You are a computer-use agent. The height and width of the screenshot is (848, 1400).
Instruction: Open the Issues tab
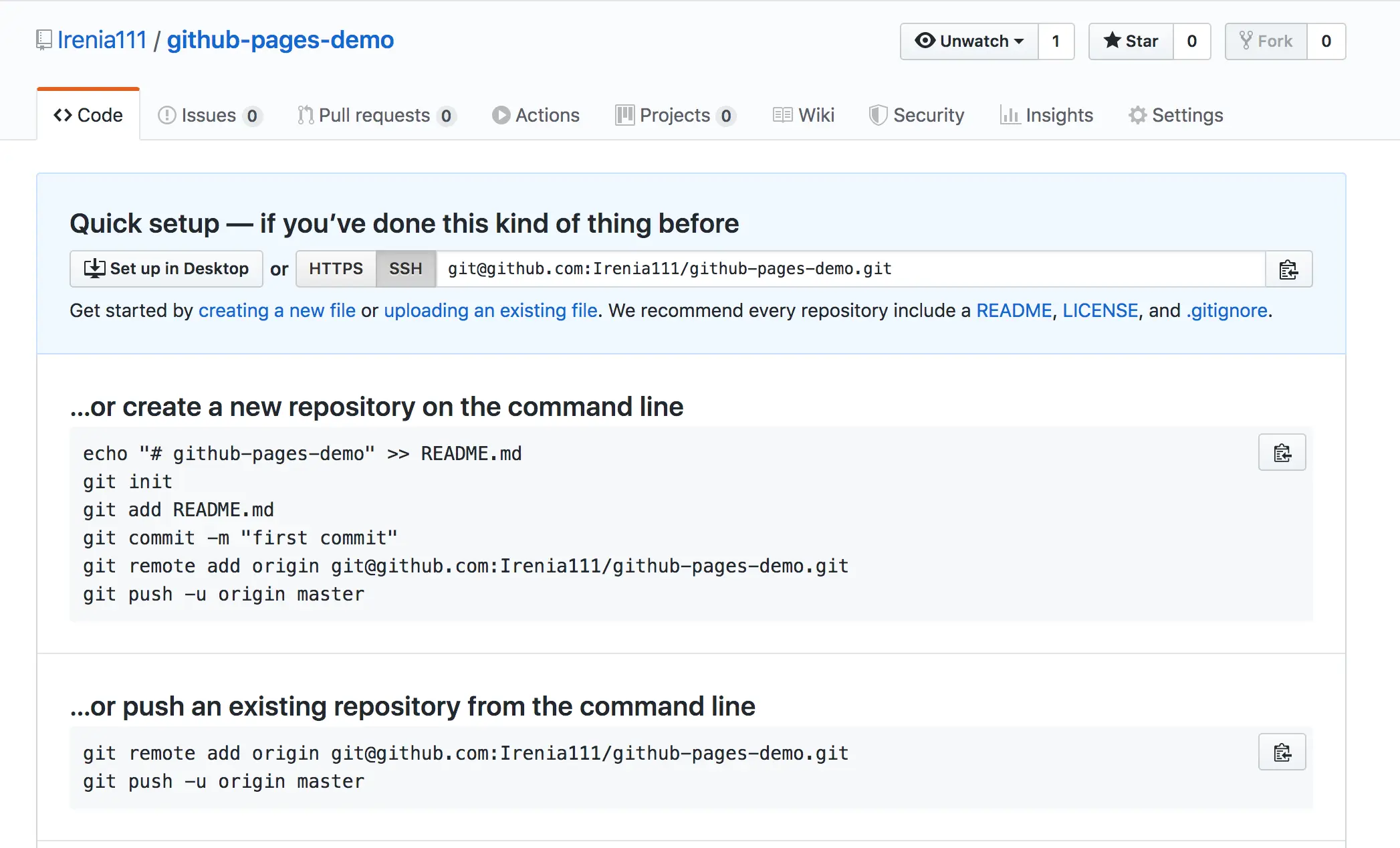[x=209, y=115]
